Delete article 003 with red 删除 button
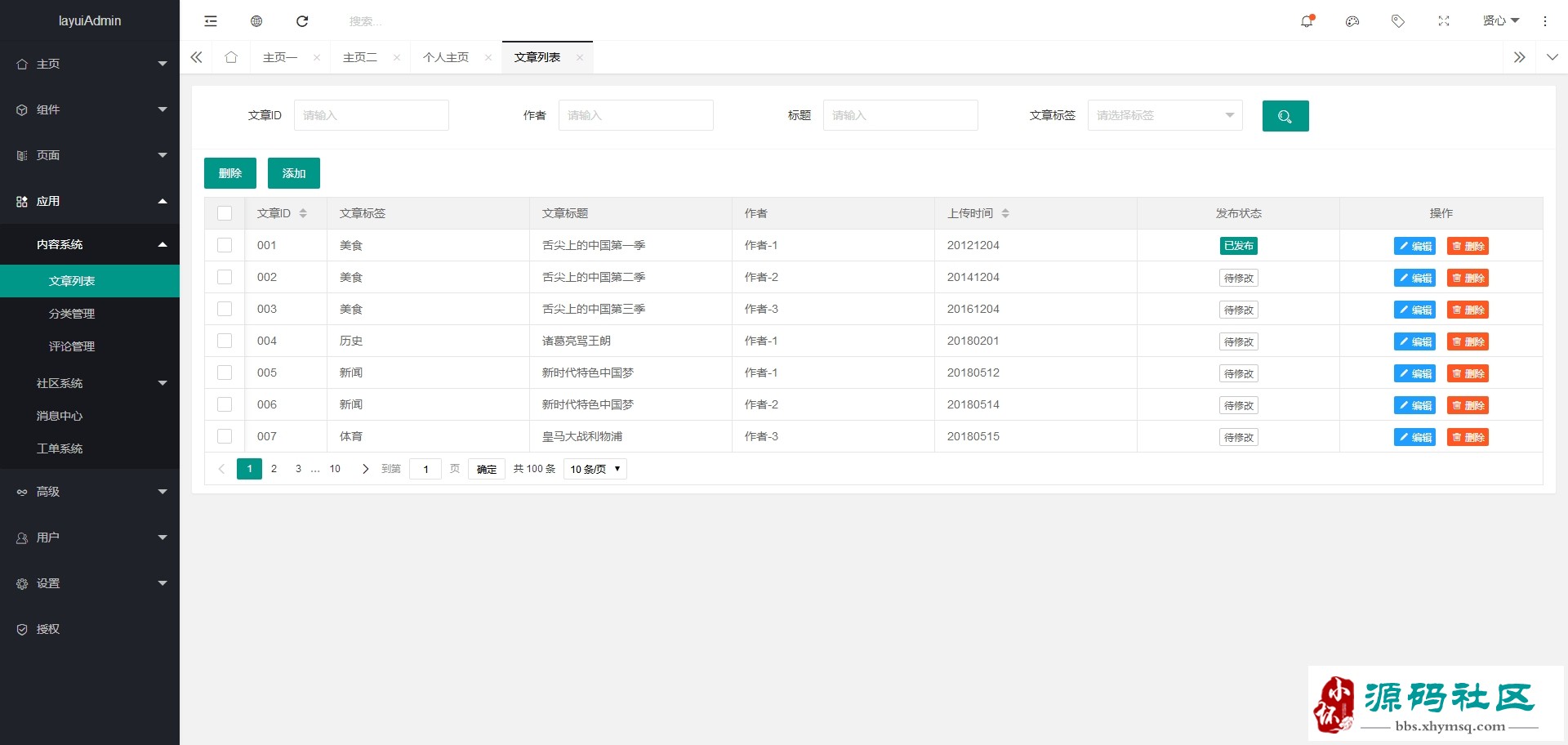This screenshot has height=745, width=1568. click(x=1468, y=310)
